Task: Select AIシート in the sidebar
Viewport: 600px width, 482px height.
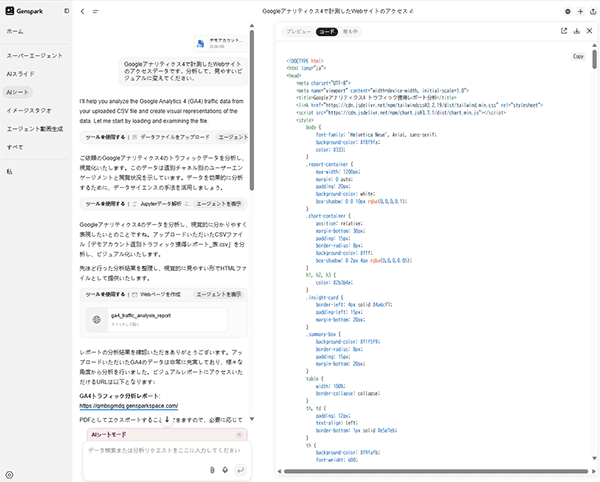Action: pos(18,92)
